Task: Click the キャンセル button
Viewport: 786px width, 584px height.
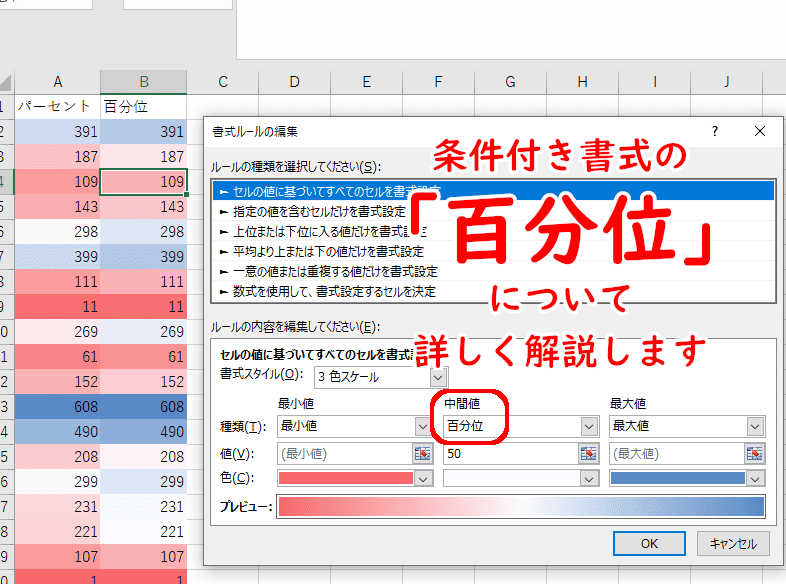Action: 733,543
